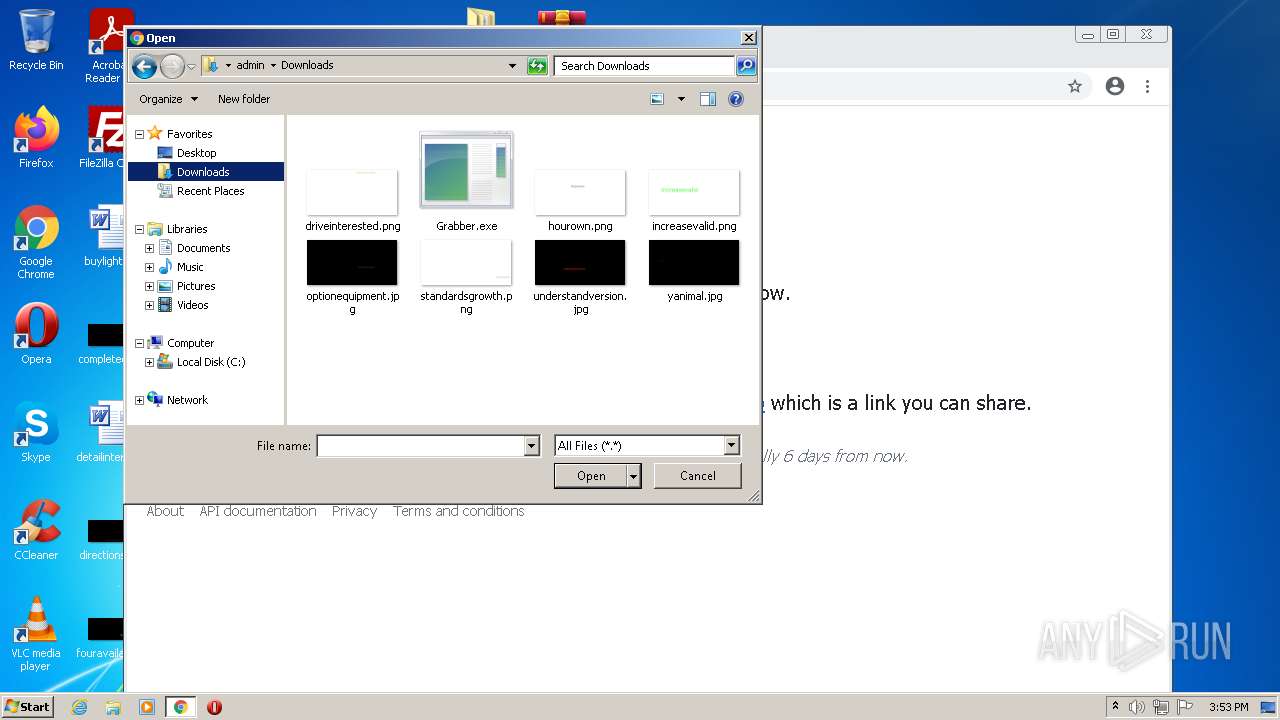This screenshot has height=720, width=1280.
Task: Select file increasevalid.png
Action: pyautogui.click(x=694, y=200)
